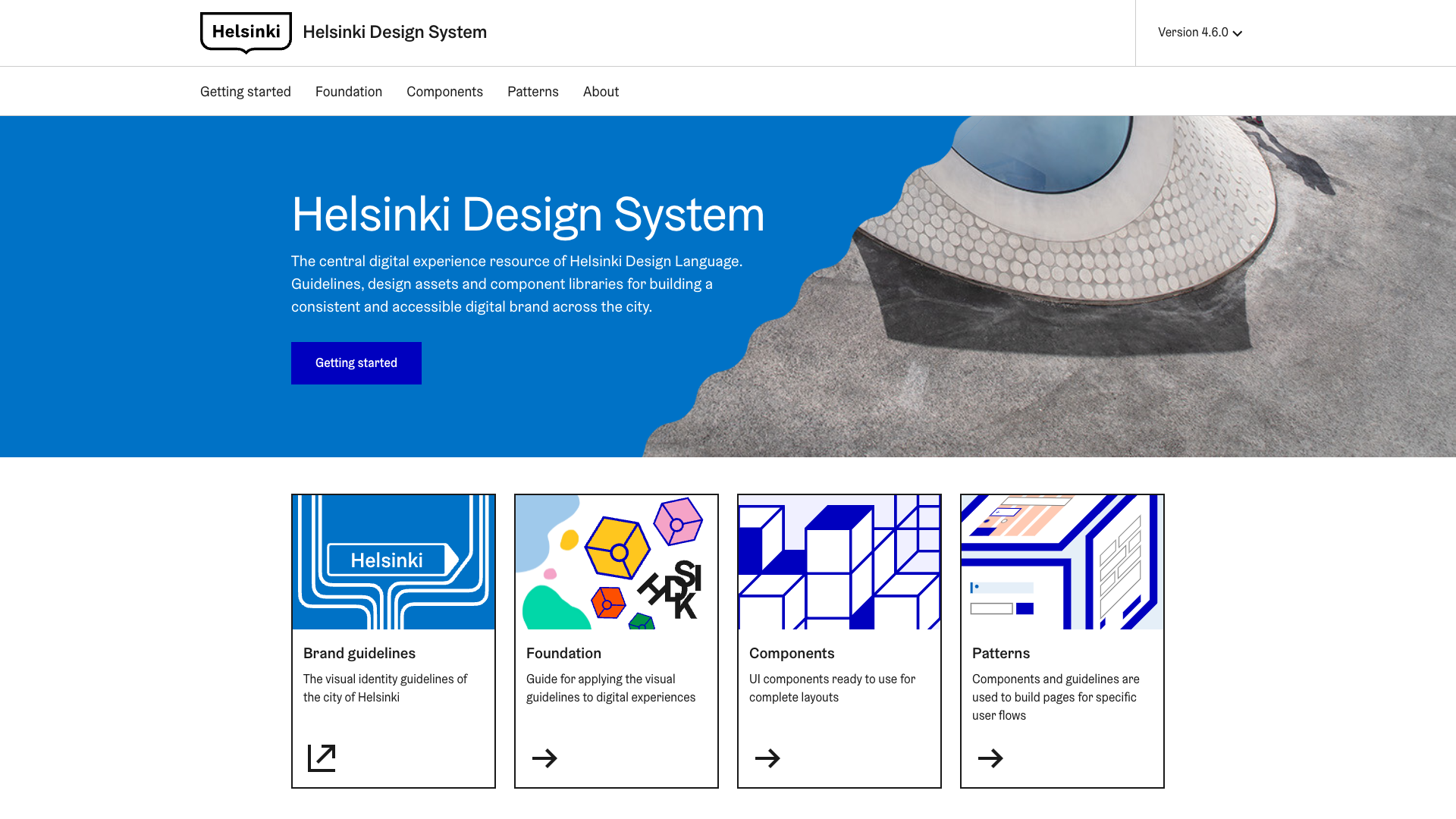Click the Foundation card colorful shapes image
1456x819 pixels.
(x=617, y=562)
